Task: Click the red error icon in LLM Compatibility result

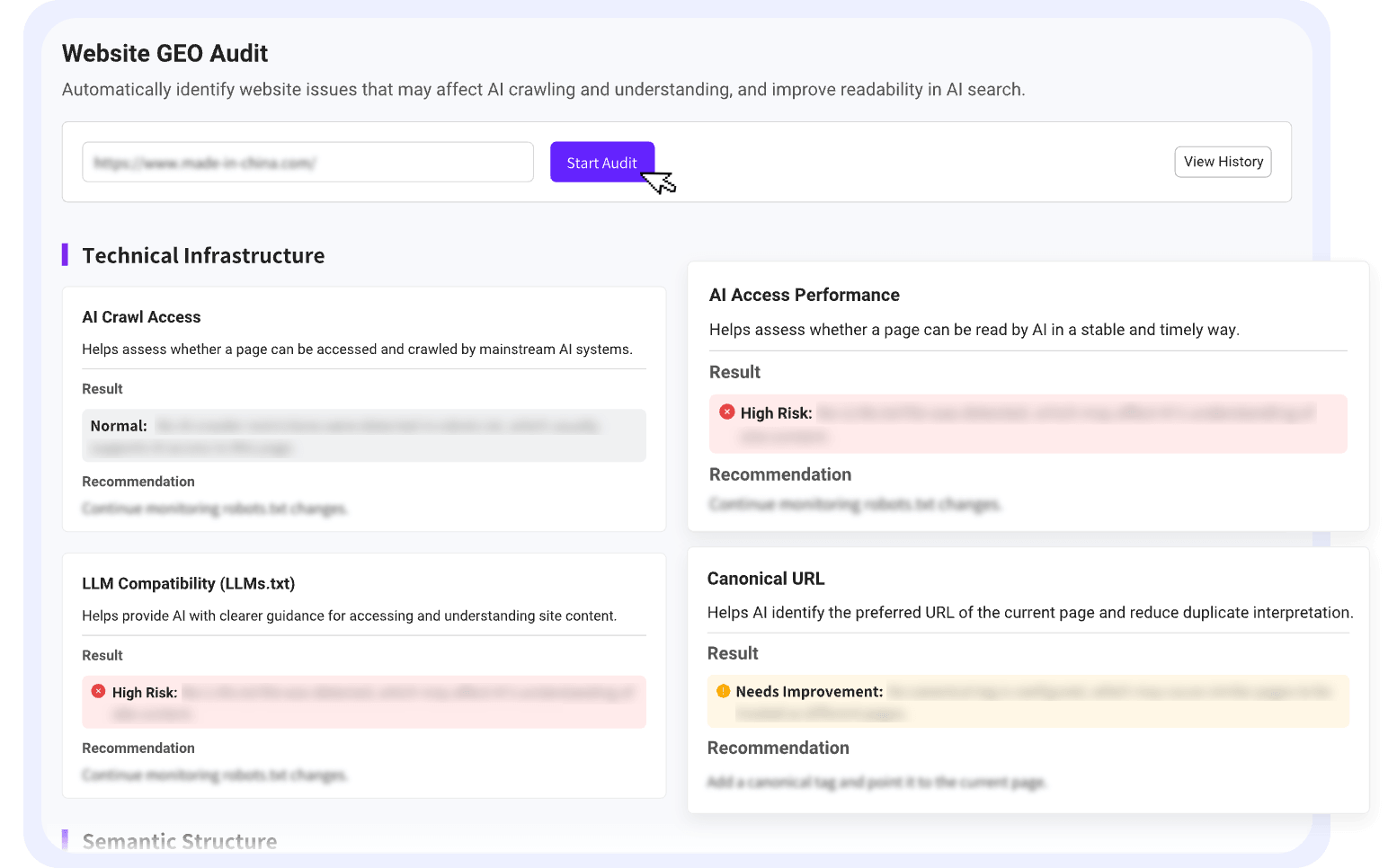Action: (x=98, y=691)
